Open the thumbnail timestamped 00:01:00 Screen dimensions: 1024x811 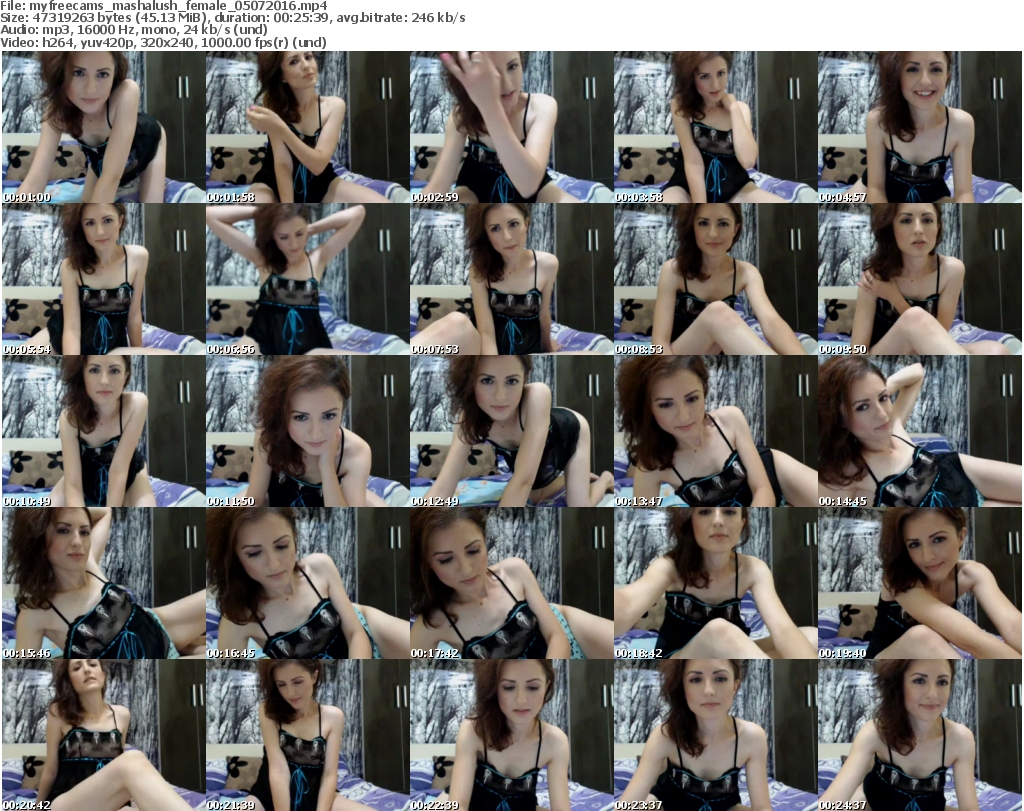[104, 127]
